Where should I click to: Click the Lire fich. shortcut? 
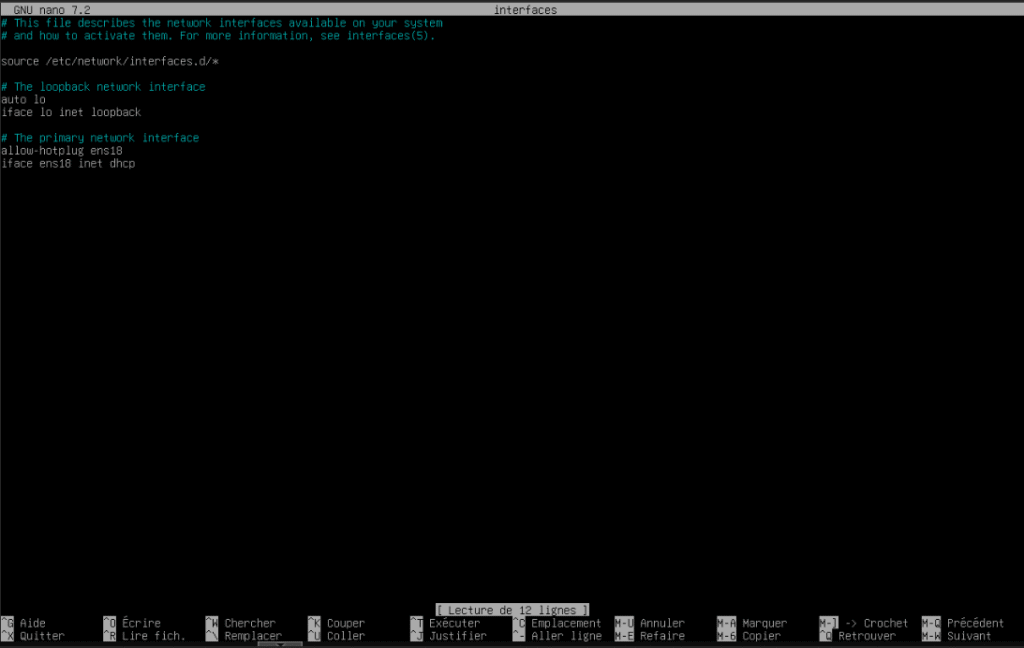click(x=153, y=636)
